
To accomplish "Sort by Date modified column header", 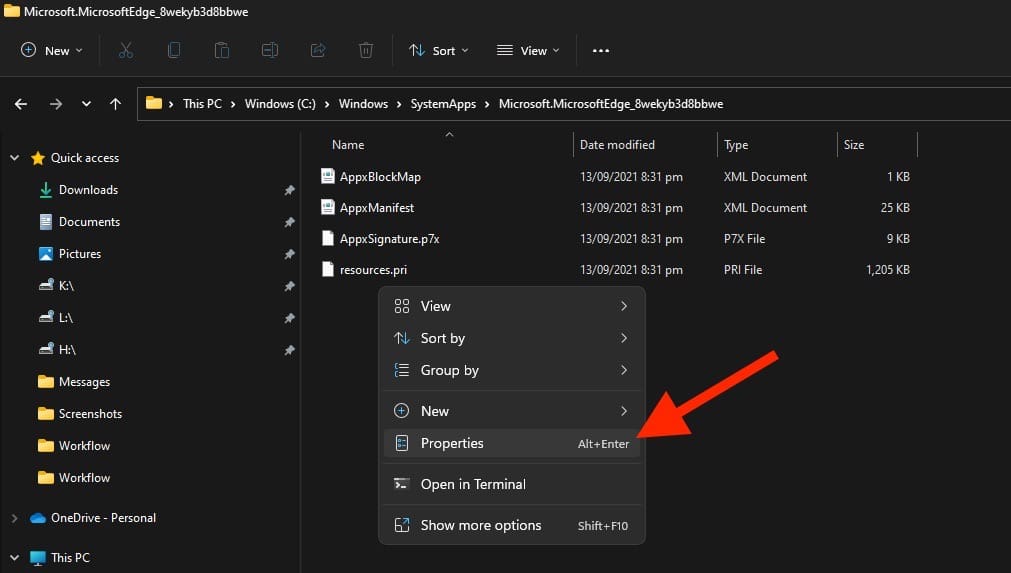I will 617,145.
